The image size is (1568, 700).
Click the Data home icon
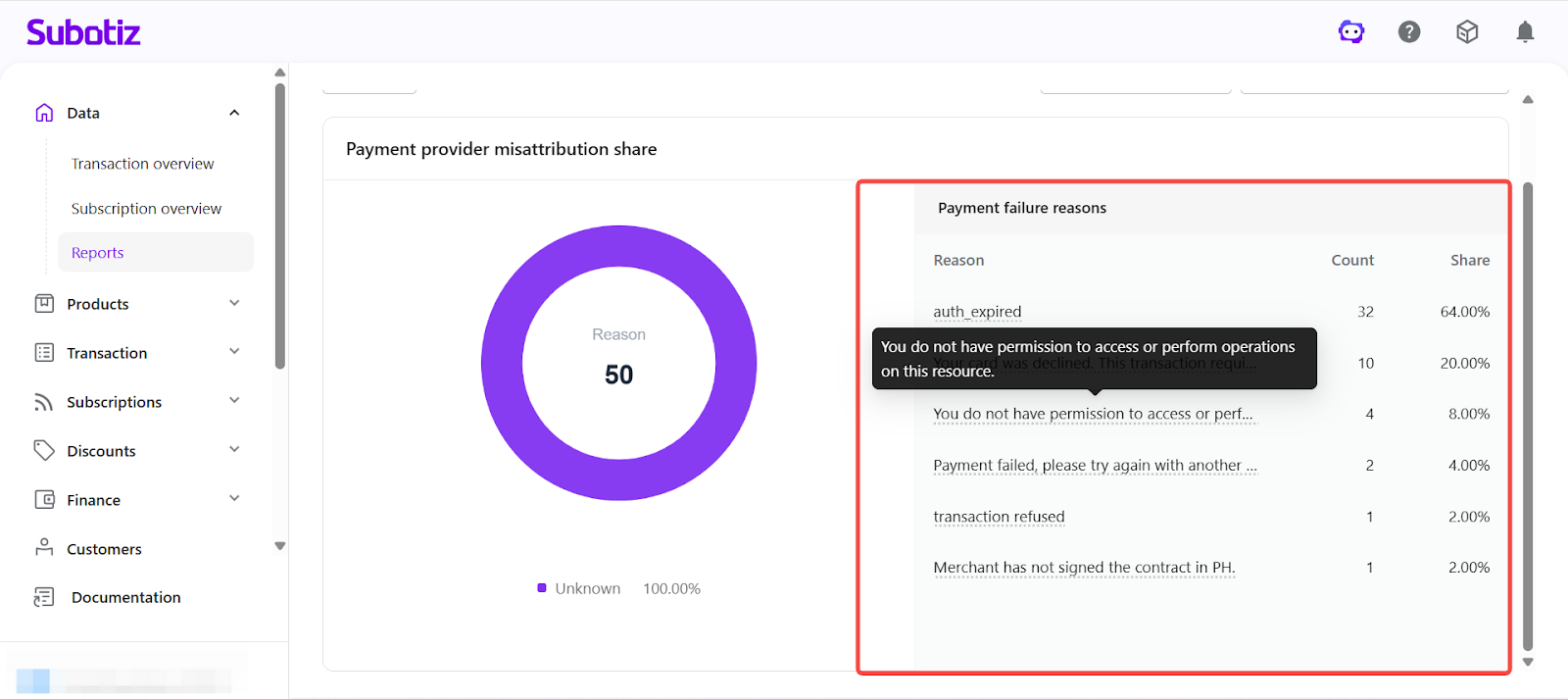point(44,113)
